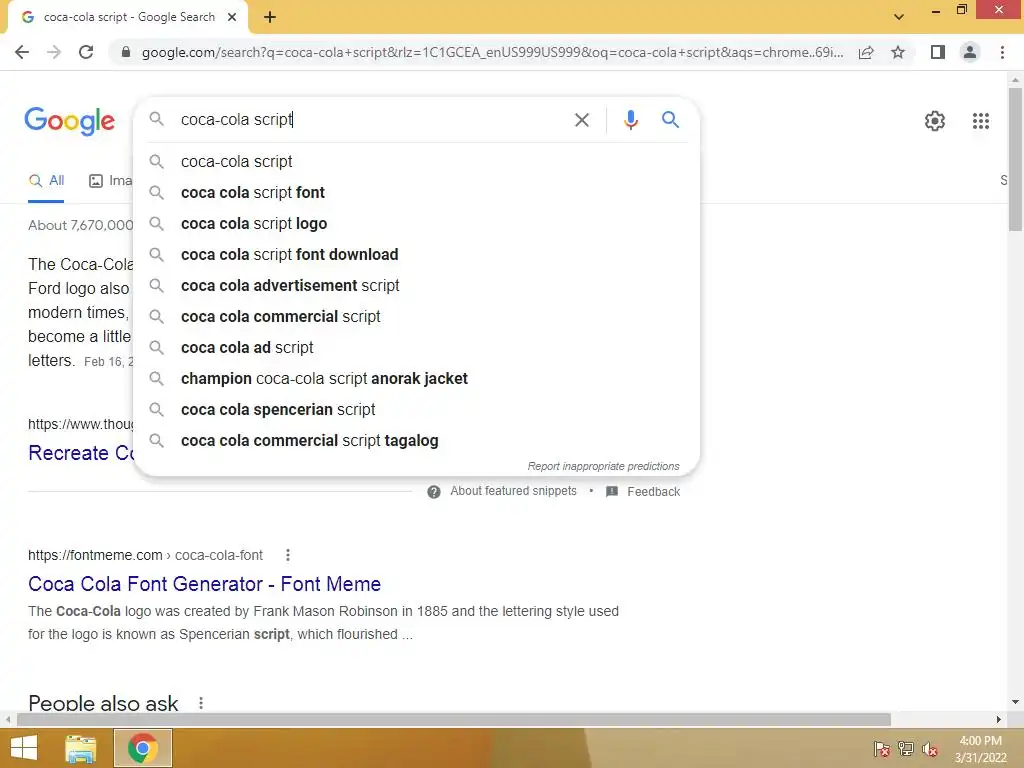Pick 'coca cola script font download' suggestion
The image size is (1024, 768).
click(x=417, y=255)
